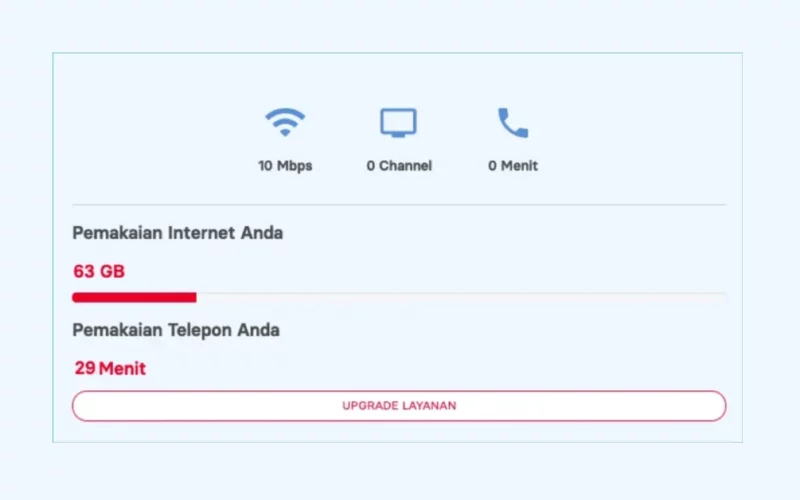The height and width of the screenshot is (500, 800).
Task: Click the telephone handset icon
Action: 513,122
